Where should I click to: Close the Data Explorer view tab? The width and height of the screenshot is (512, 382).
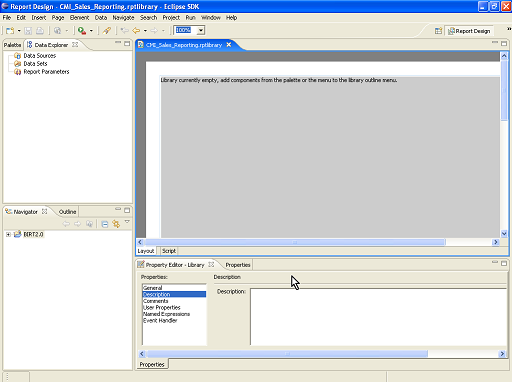pyautogui.click(x=75, y=44)
